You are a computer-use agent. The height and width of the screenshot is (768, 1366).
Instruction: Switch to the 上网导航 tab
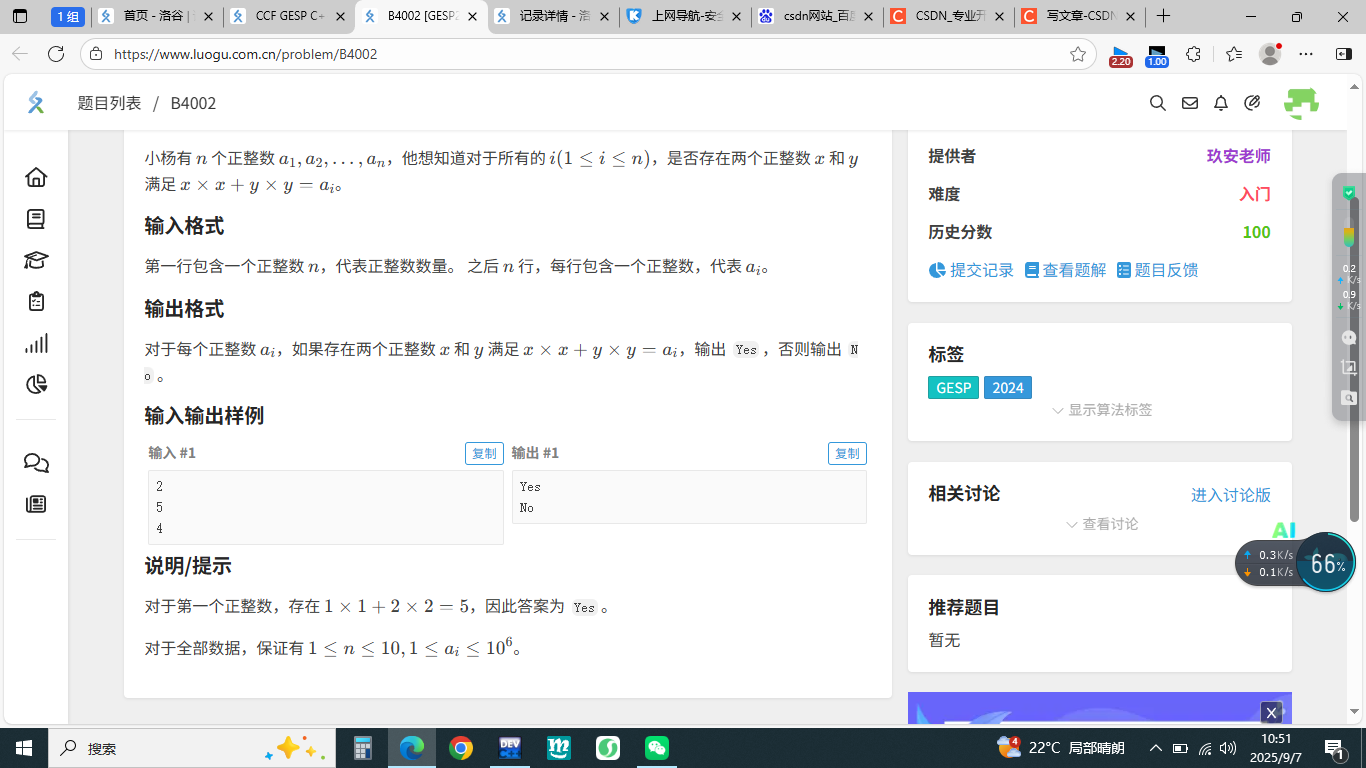tap(685, 17)
